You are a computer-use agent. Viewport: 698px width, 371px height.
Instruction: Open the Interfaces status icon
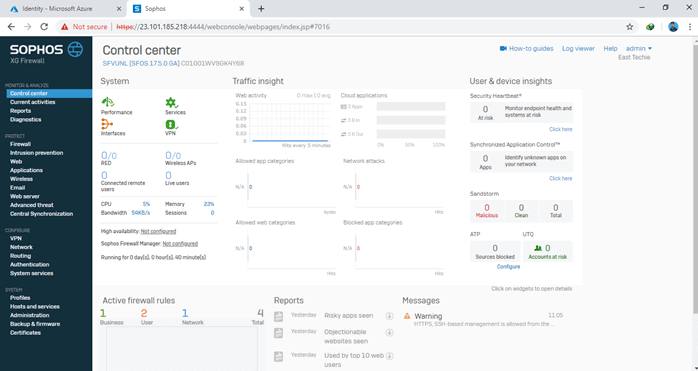107,124
